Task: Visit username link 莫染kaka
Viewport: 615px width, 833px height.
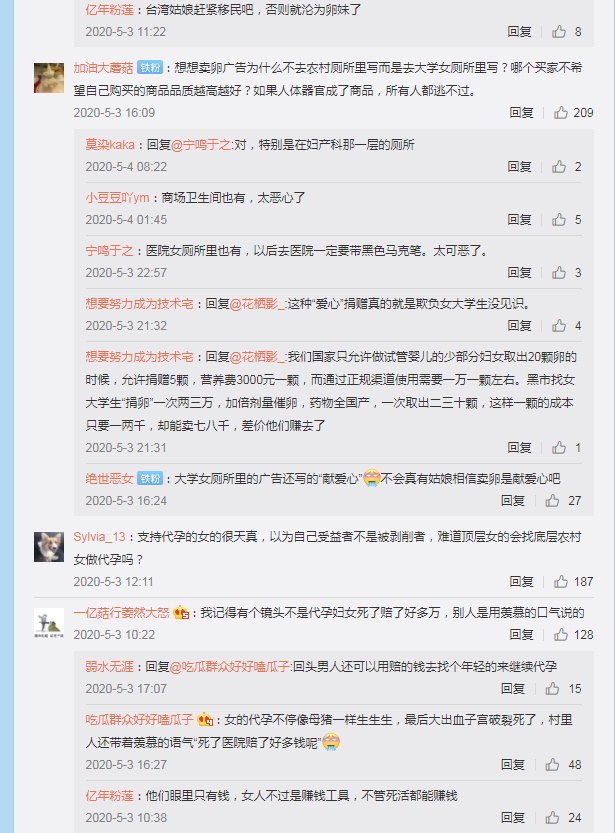Action: (110, 144)
